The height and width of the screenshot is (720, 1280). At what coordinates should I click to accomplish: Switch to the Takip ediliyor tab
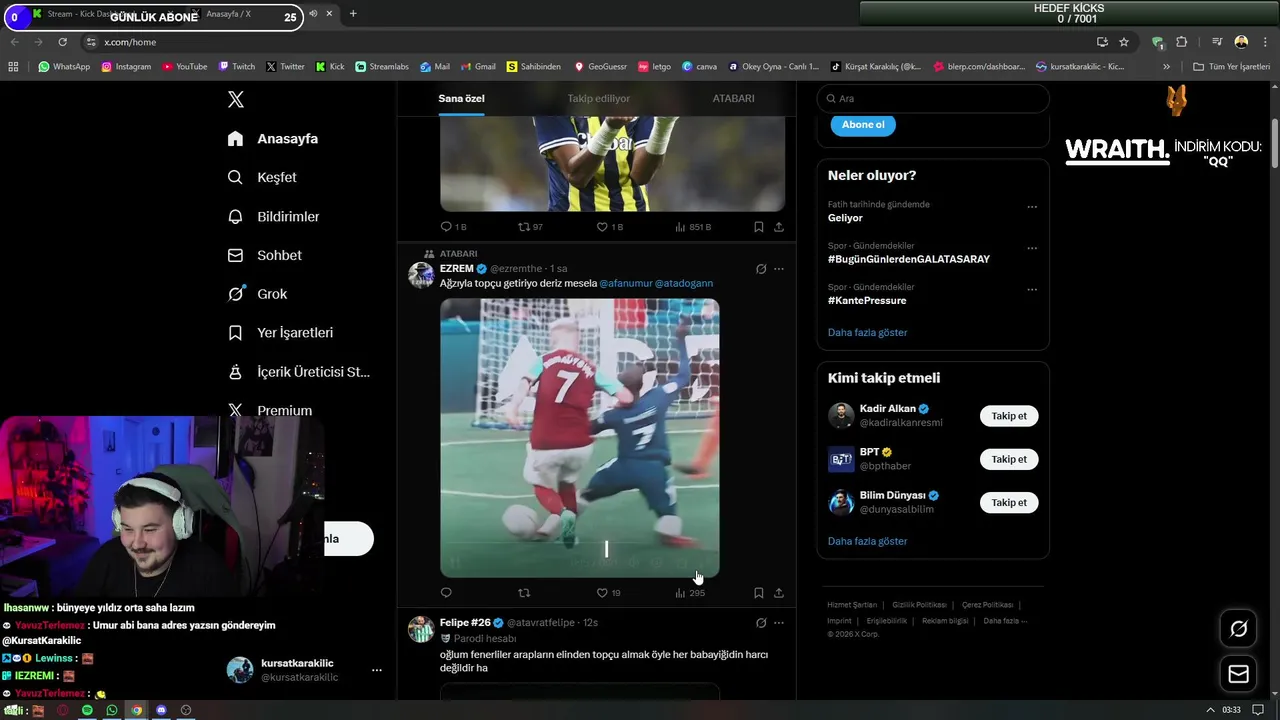[x=598, y=98]
